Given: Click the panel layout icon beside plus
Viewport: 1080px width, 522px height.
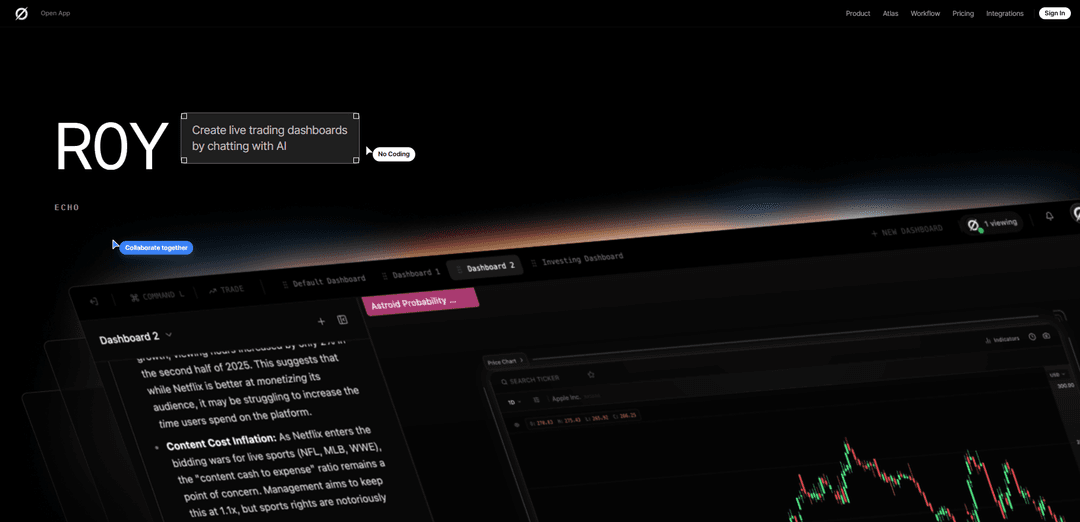Looking at the screenshot, I should (342, 320).
